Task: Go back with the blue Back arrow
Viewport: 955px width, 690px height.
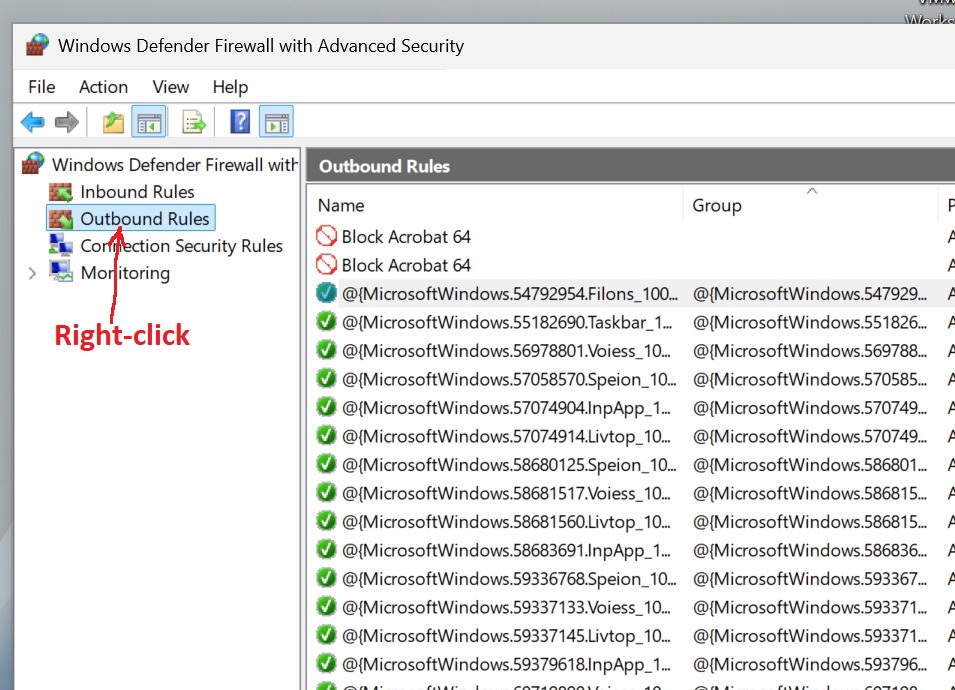Action: [32, 122]
